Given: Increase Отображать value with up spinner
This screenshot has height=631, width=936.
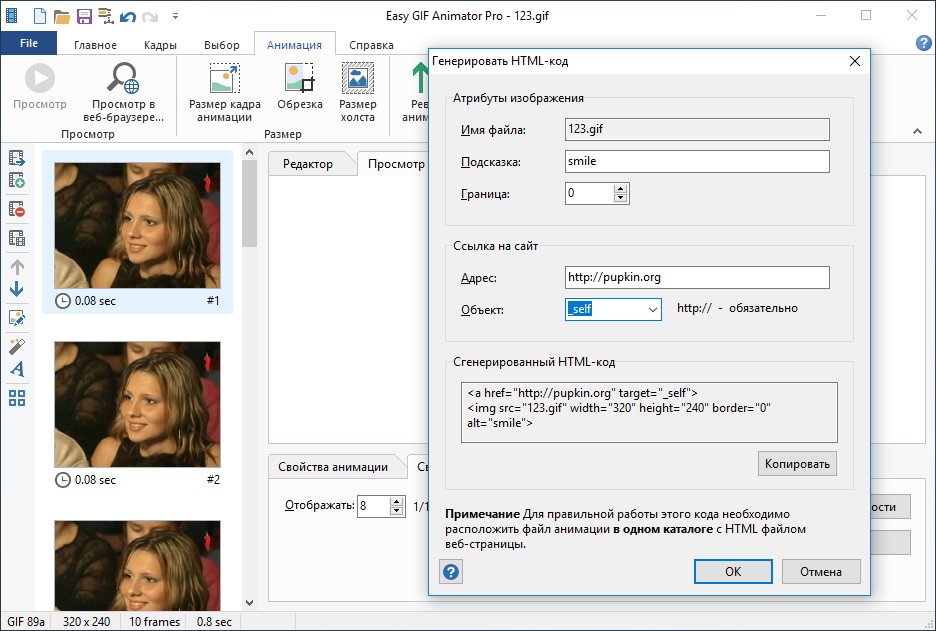Looking at the screenshot, I should coord(396,501).
